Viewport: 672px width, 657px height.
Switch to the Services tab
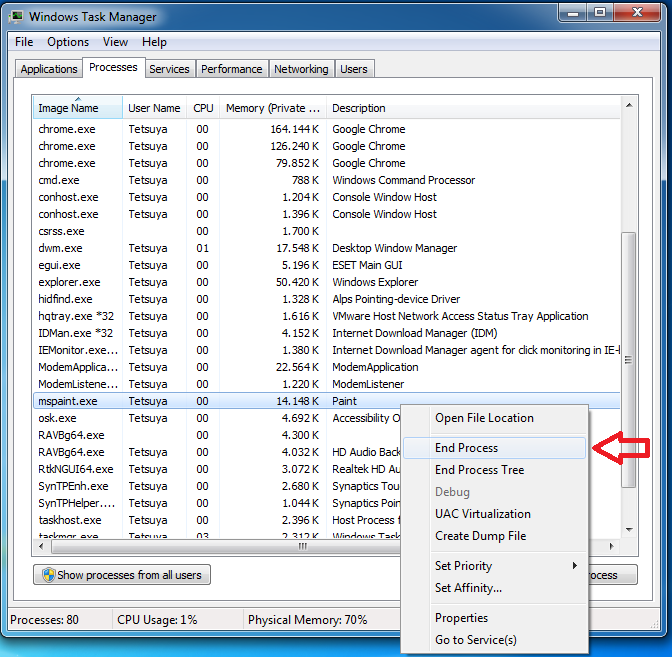169,69
